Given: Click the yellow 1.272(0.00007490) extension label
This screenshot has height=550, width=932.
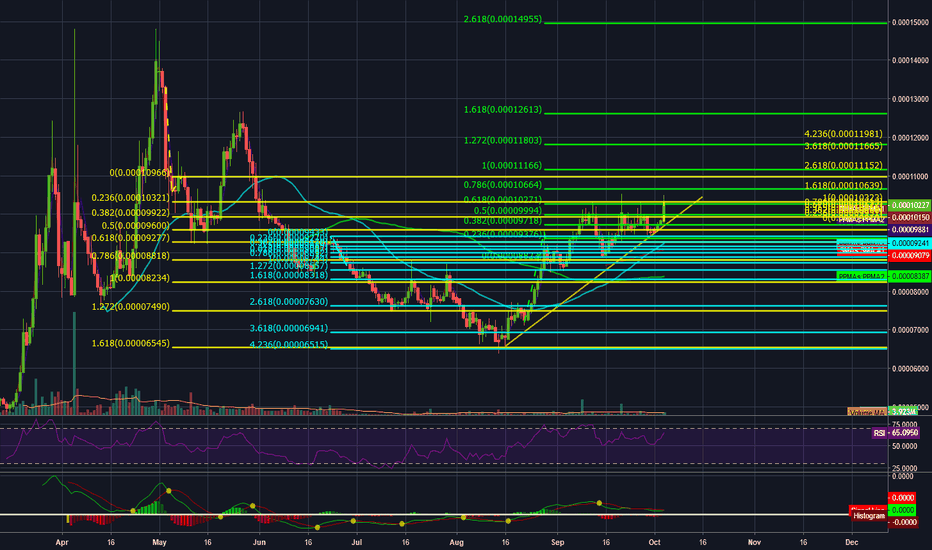Looking at the screenshot, I should 131,307.
